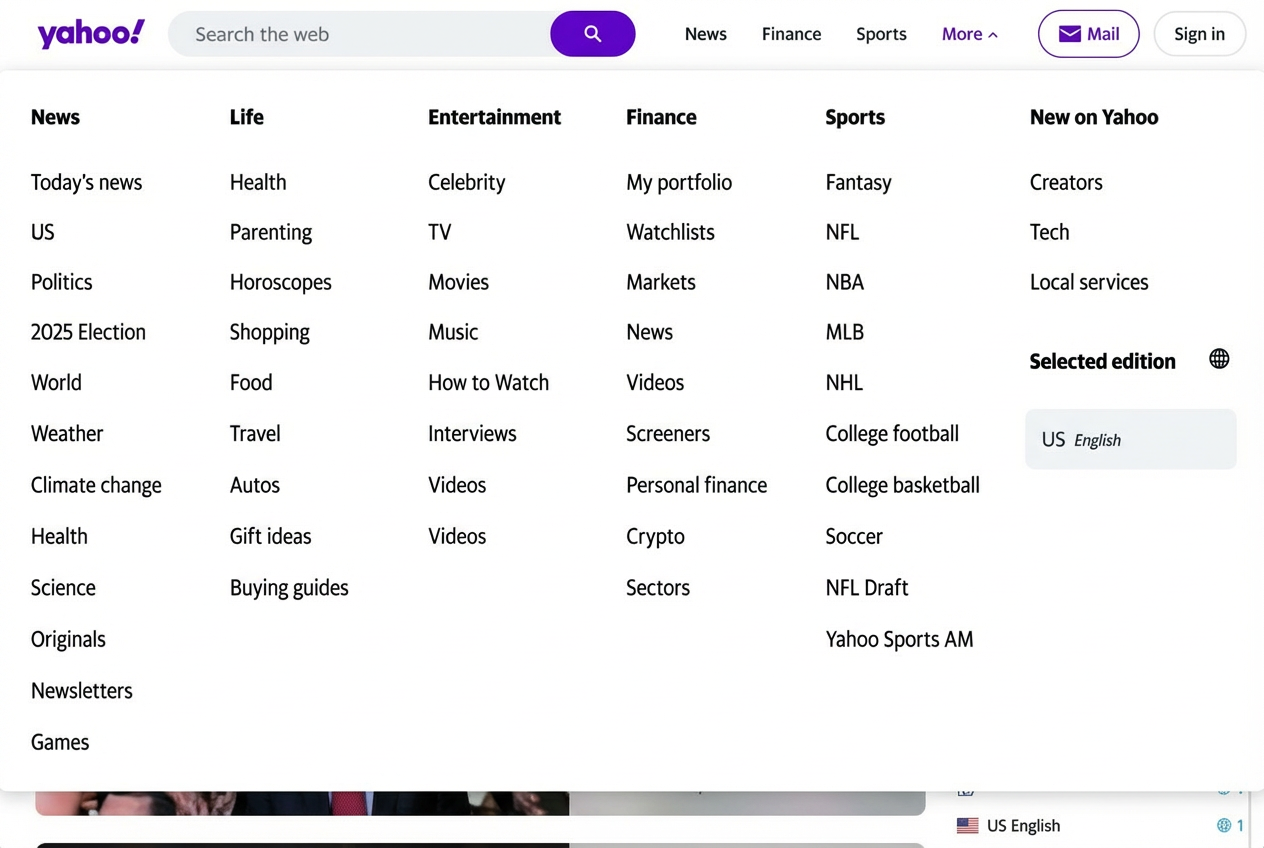Open the Interviews link

(472, 433)
